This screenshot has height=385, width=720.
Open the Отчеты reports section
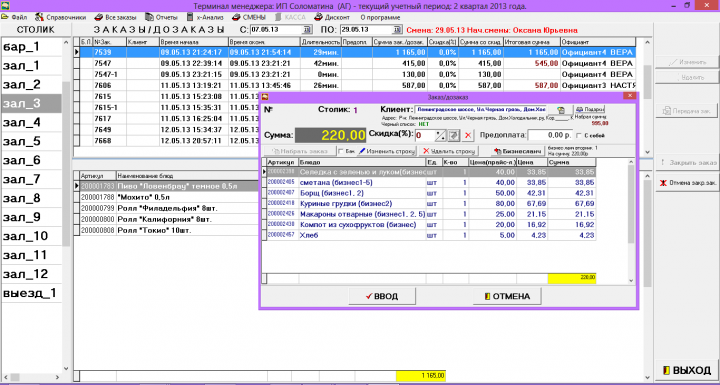pyautogui.click(x=161, y=17)
